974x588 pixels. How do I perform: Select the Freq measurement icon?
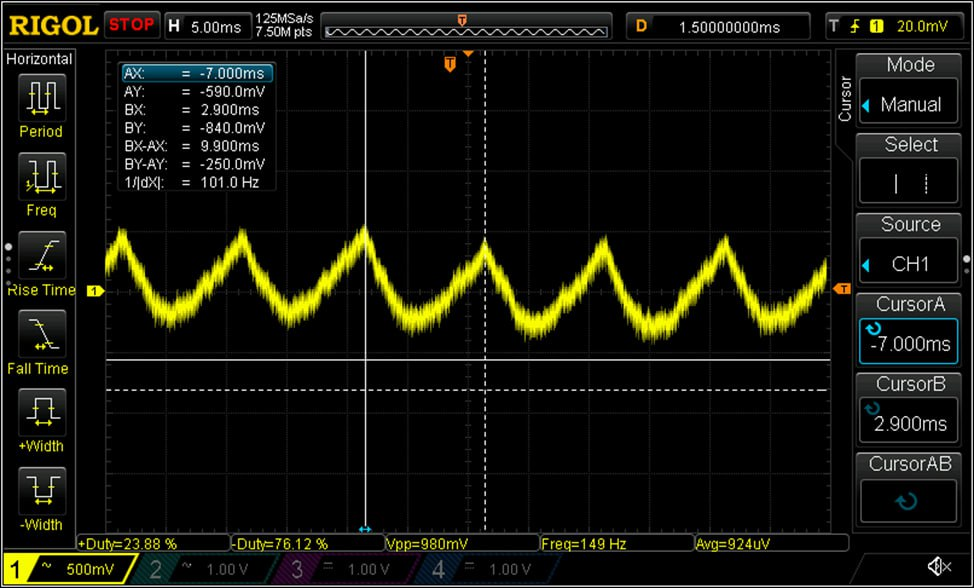(40, 176)
